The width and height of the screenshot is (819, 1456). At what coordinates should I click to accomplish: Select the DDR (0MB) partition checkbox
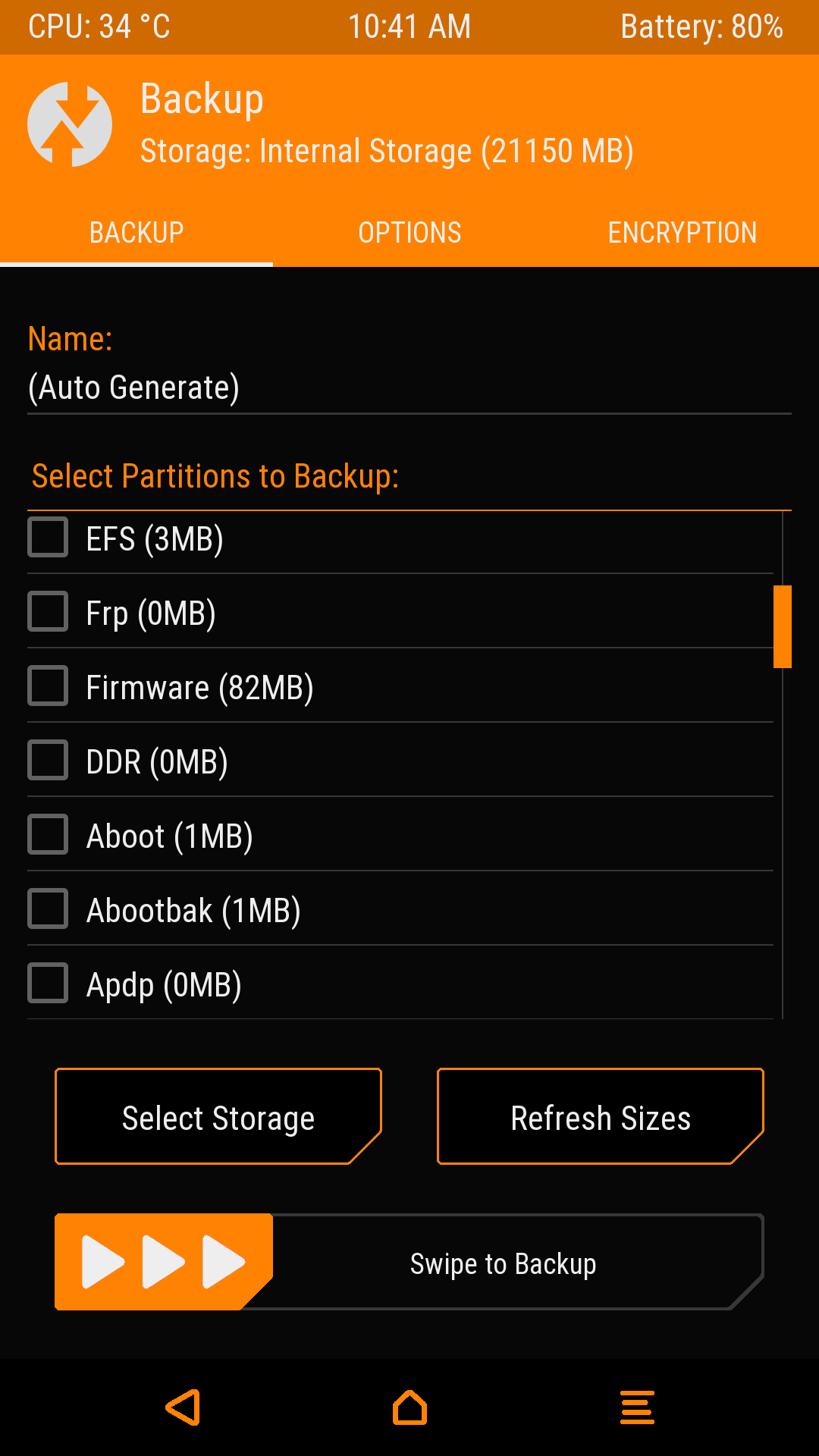click(x=48, y=761)
